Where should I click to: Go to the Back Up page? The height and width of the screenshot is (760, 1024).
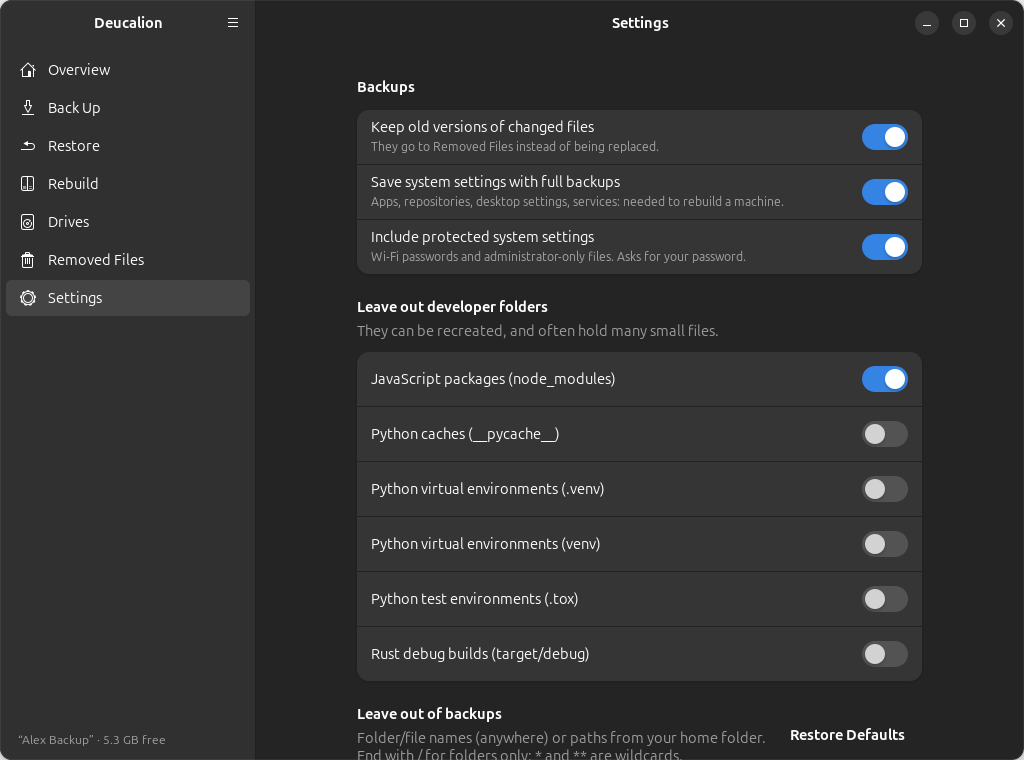pyautogui.click(x=128, y=108)
